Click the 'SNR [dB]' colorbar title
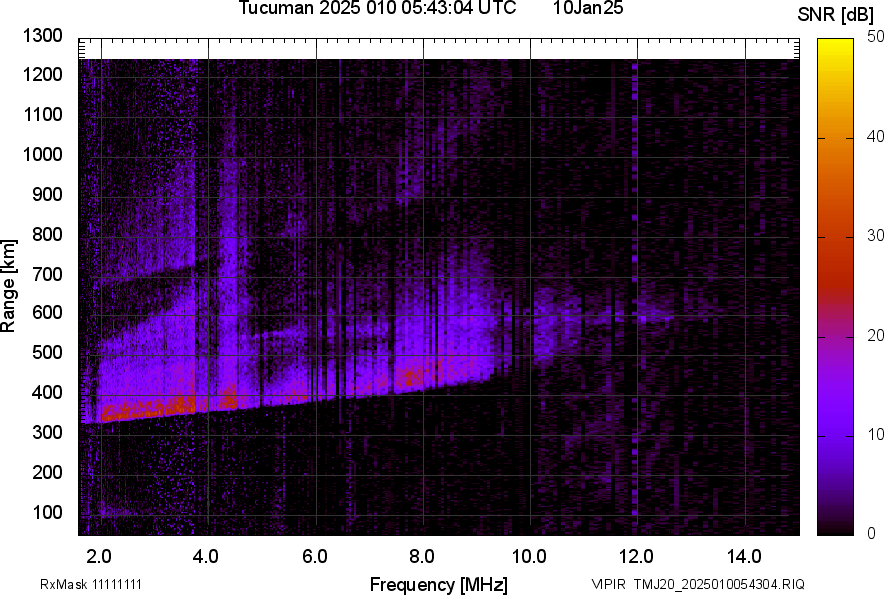Screen dimensions: 884x595 coord(836,15)
